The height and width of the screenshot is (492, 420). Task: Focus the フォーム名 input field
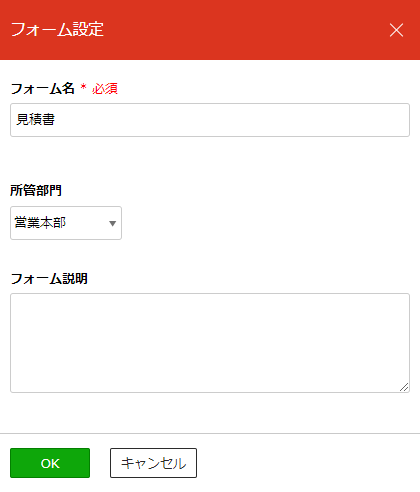click(x=210, y=120)
